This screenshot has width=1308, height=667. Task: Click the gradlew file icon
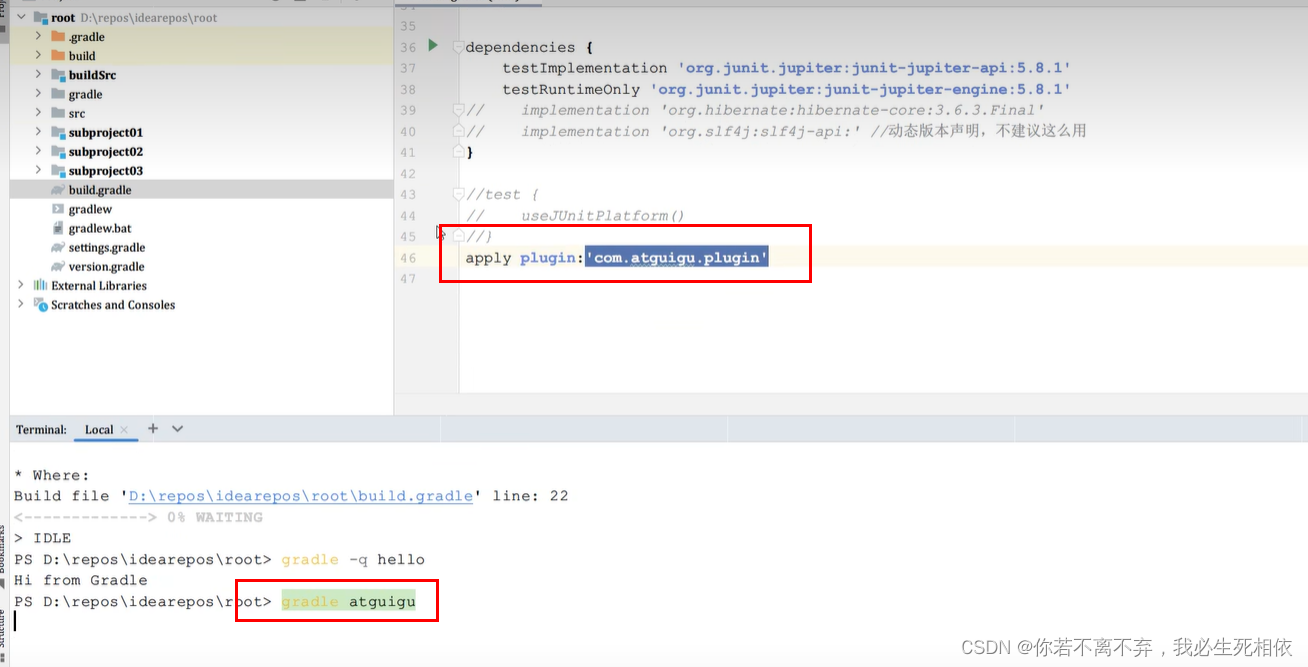pyautogui.click(x=58, y=209)
